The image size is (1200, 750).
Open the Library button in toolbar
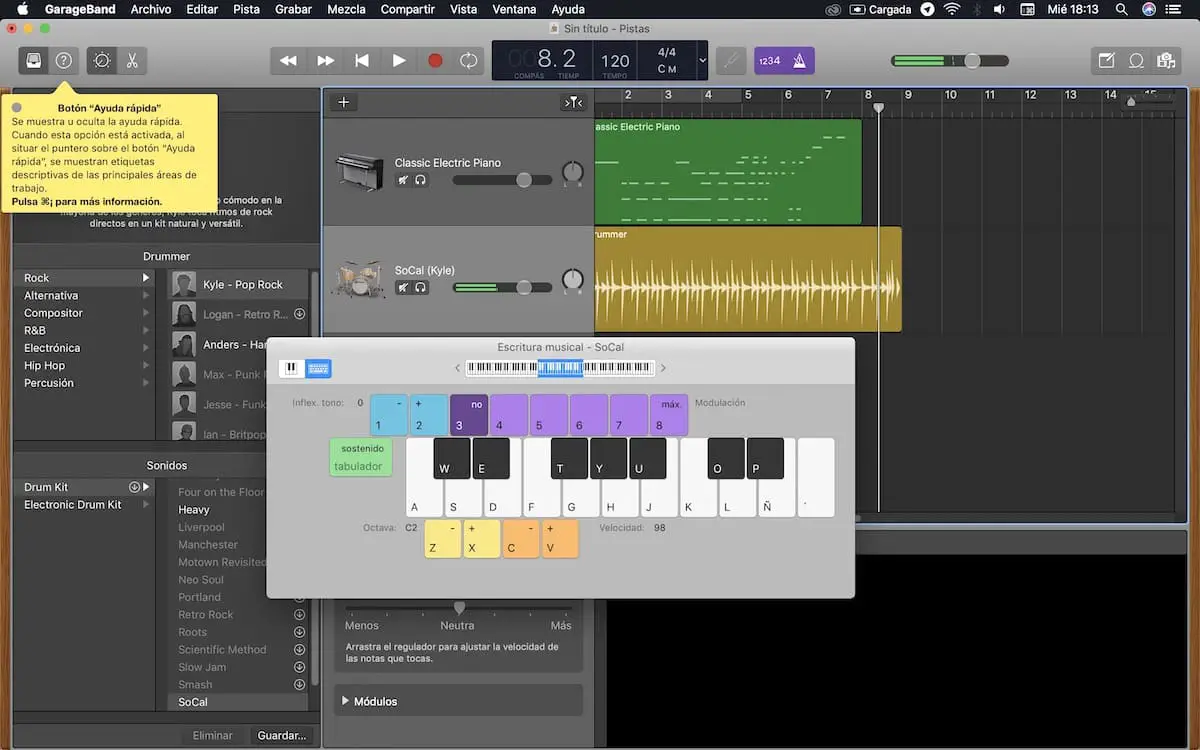tap(34, 61)
